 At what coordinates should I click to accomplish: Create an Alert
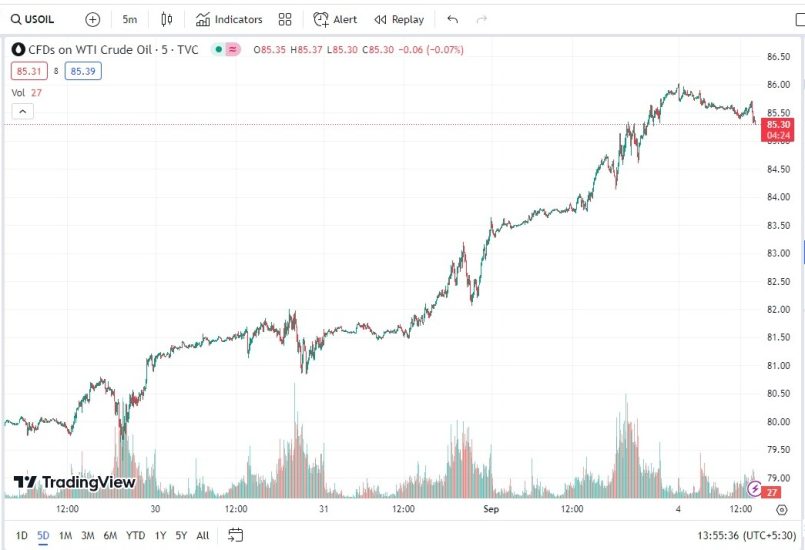pyautogui.click(x=335, y=19)
